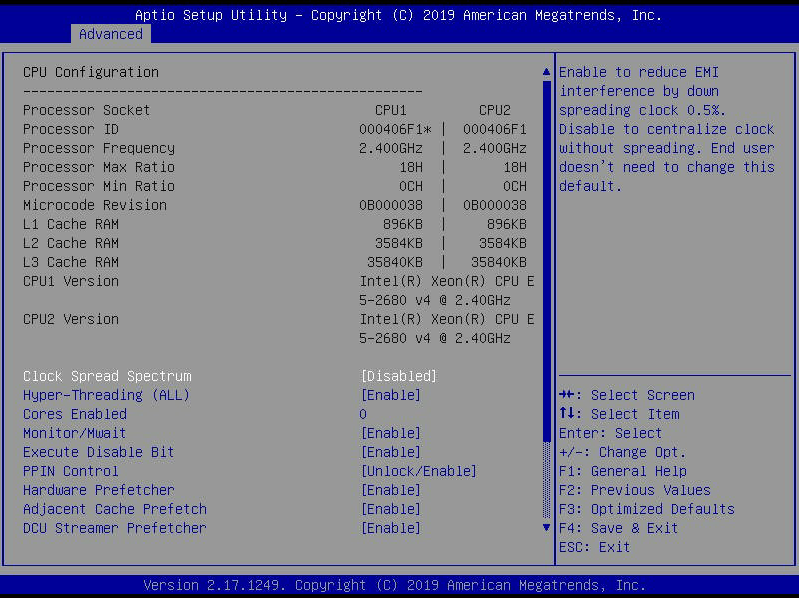The width and height of the screenshot is (799, 598).
Task: Click the Processor Frequency label
Action: pyautogui.click(x=99, y=148)
